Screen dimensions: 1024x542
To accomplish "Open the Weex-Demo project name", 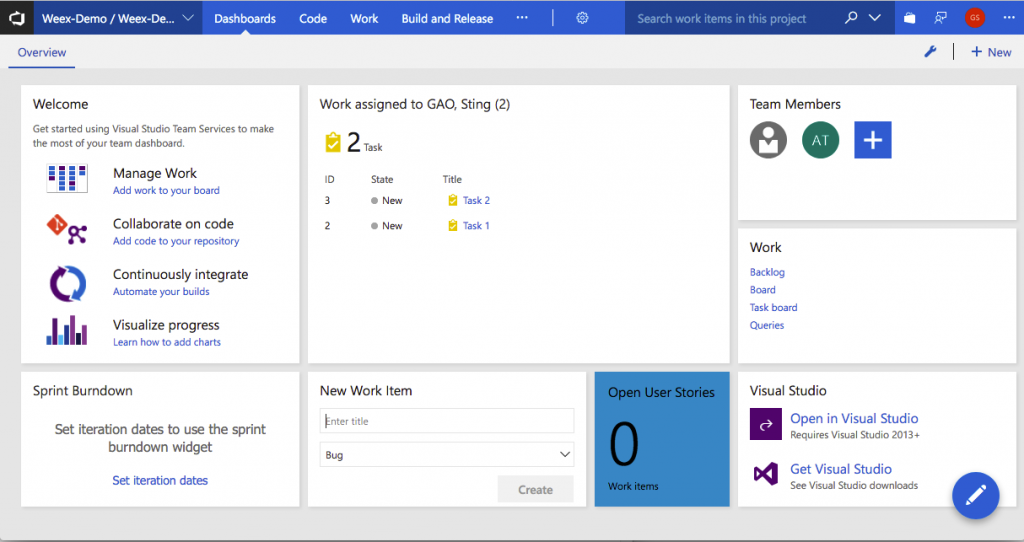I will pos(108,18).
